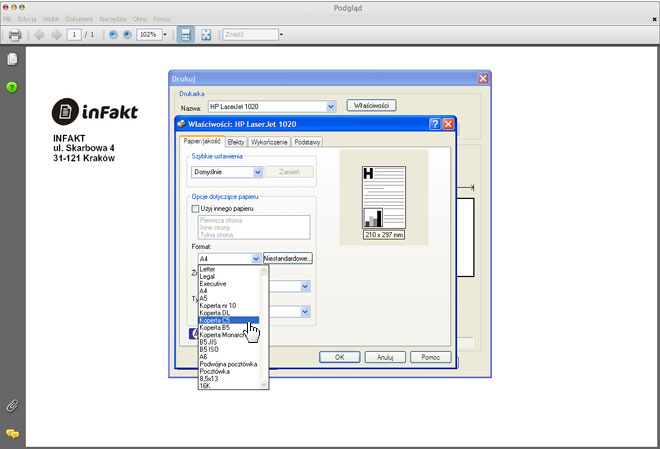The width and height of the screenshot is (660, 449).
Task: Click the printer icon in the toolbar
Action: click(x=15, y=35)
